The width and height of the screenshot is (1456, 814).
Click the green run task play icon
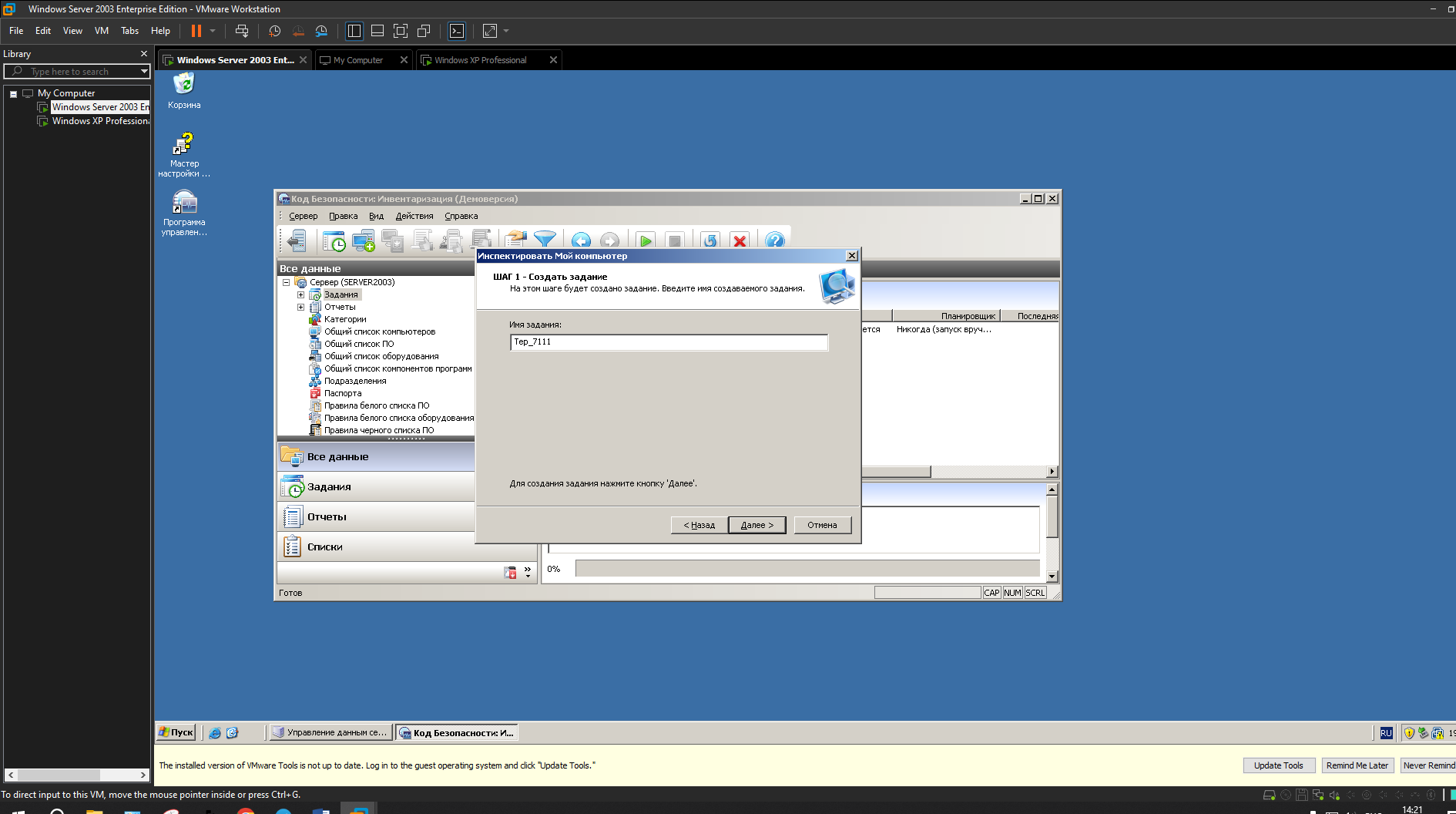point(646,241)
